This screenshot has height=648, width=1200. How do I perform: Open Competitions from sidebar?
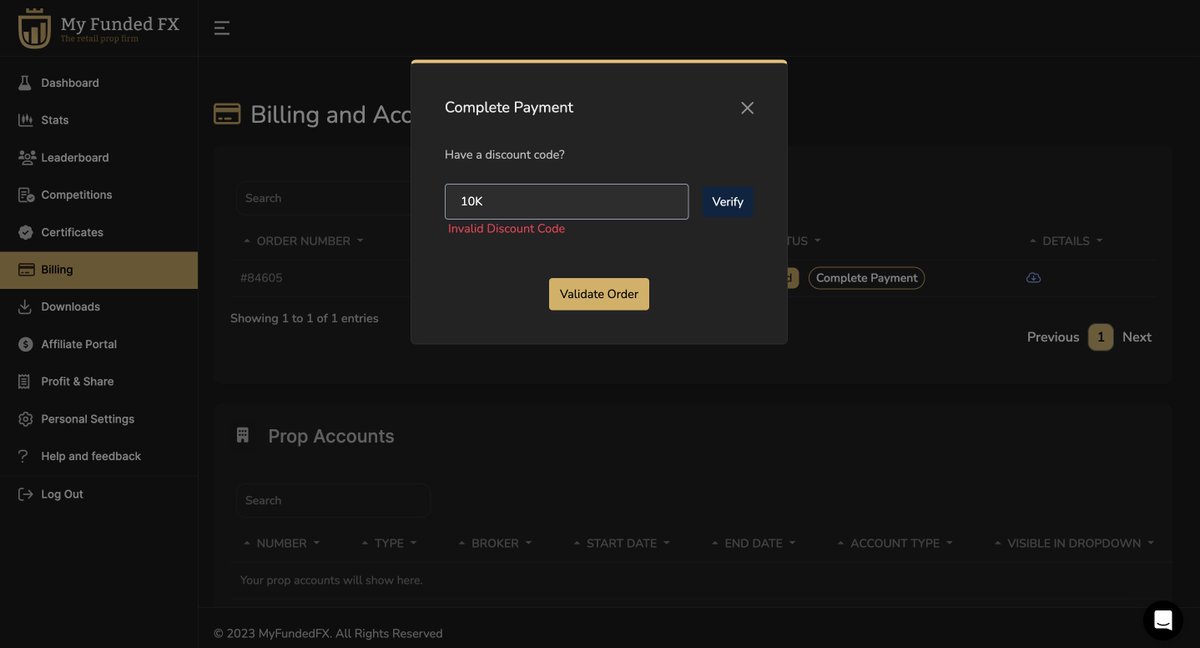98,195
